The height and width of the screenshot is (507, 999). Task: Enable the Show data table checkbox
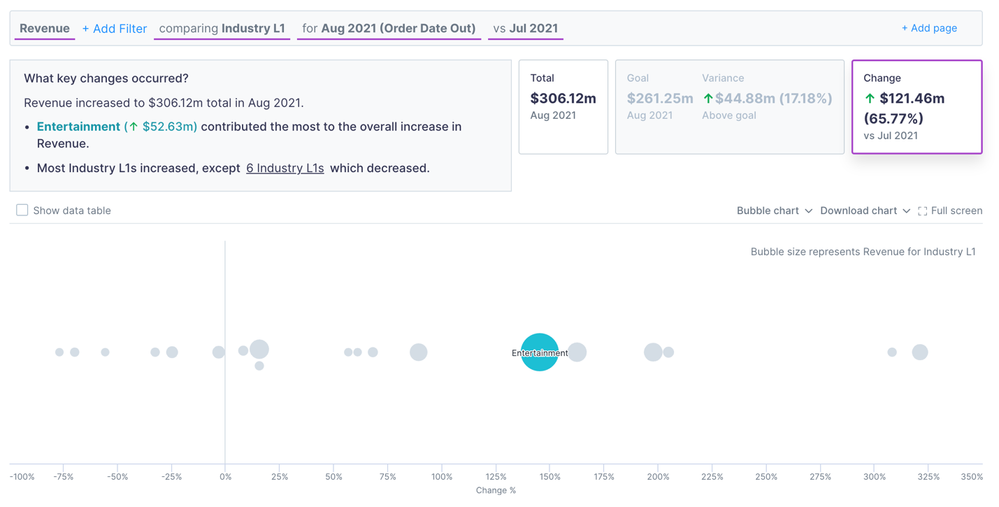[22, 211]
